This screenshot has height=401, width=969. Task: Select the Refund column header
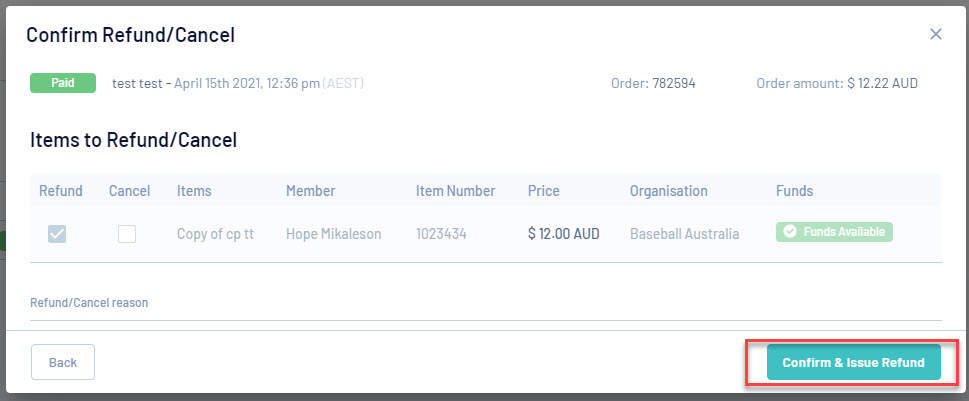click(x=61, y=191)
